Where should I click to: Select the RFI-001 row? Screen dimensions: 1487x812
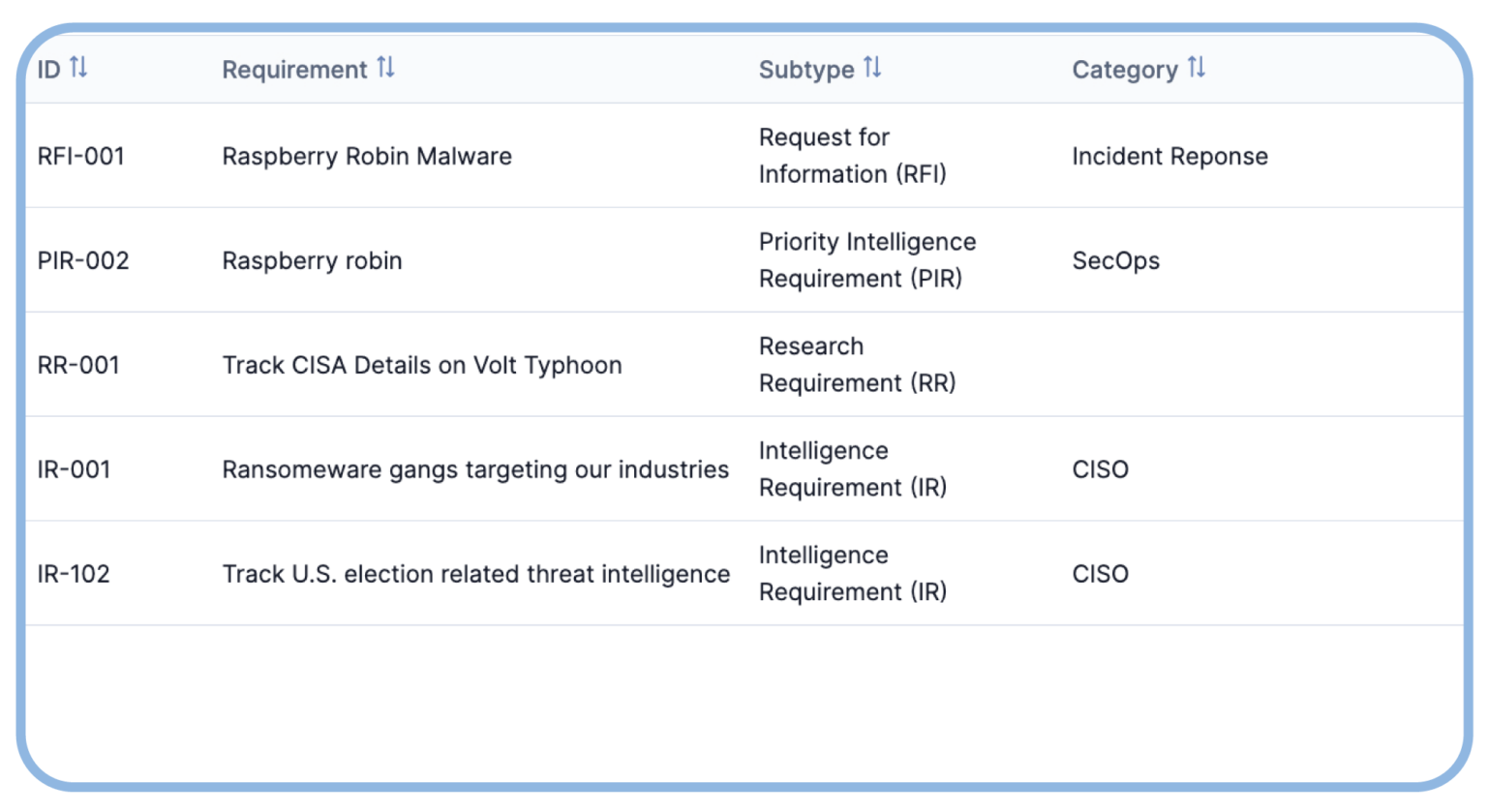[x=81, y=156]
